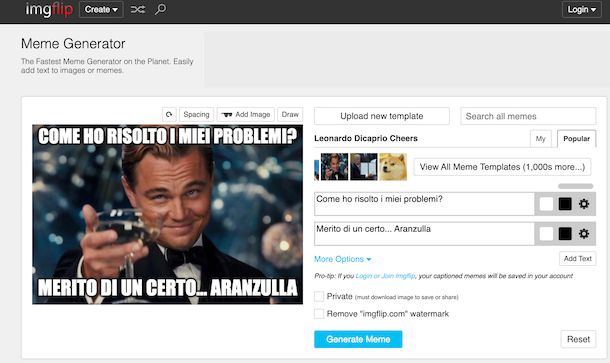Click the rotate image icon above meme
This screenshot has height=363, width=610.
[169, 114]
